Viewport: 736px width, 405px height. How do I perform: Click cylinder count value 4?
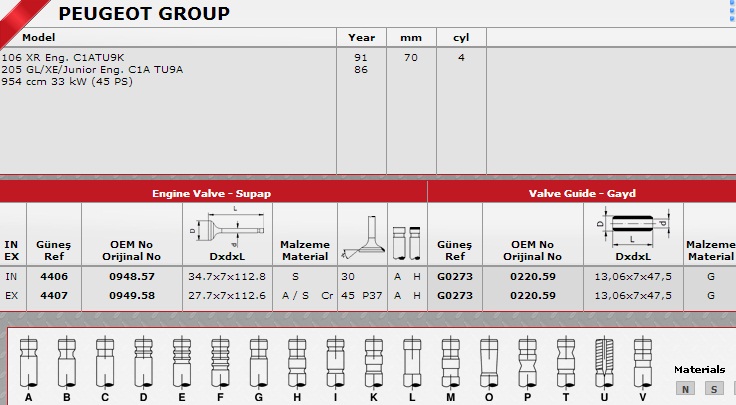(461, 57)
